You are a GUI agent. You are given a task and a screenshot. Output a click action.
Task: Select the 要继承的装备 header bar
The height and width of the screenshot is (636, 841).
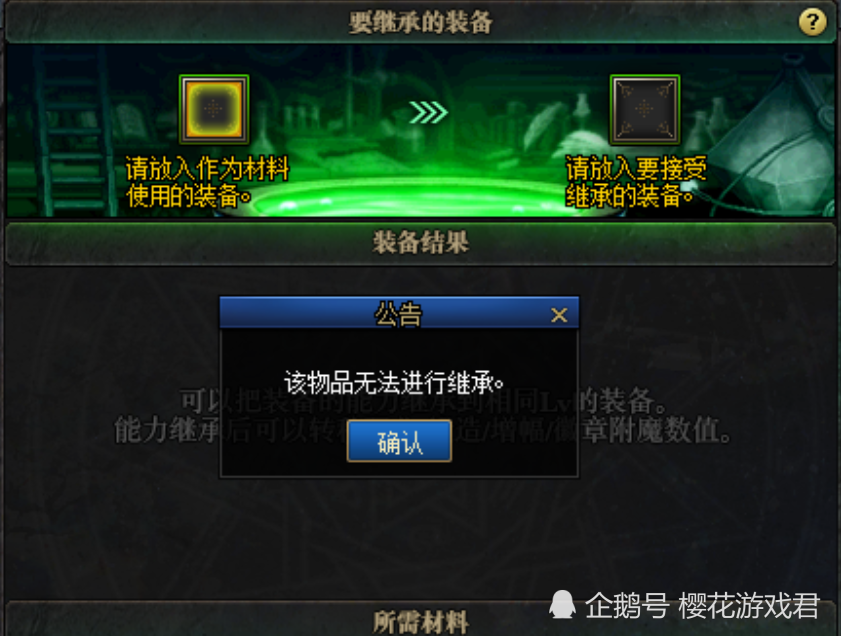click(x=420, y=23)
